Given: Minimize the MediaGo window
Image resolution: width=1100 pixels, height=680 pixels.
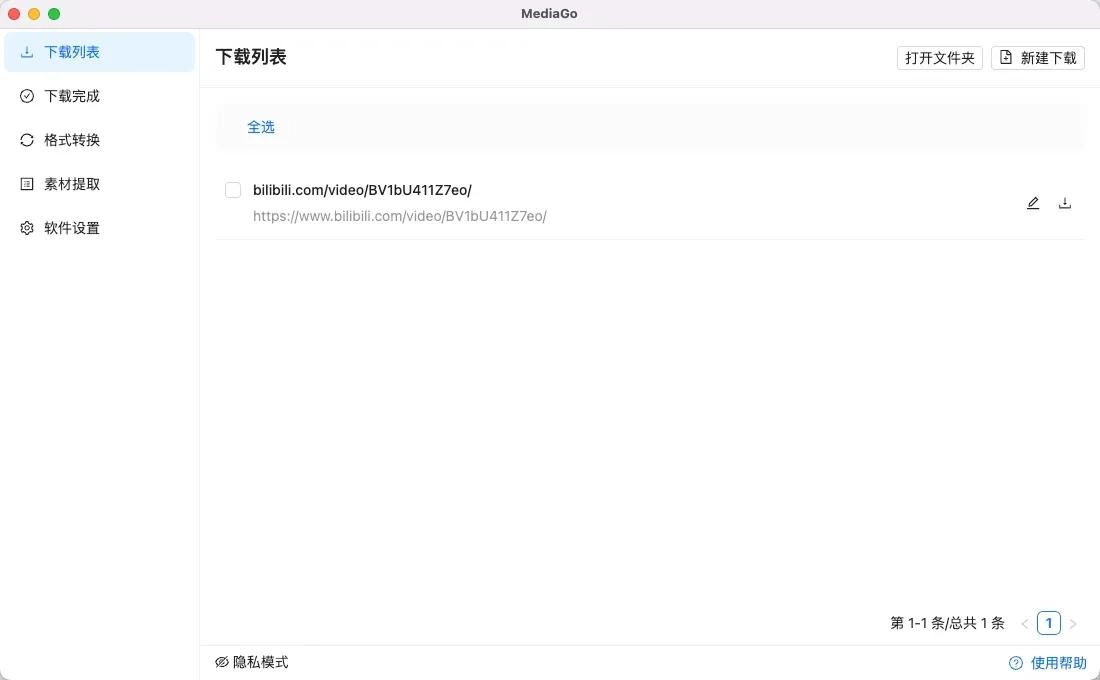Looking at the screenshot, I should (34, 14).
